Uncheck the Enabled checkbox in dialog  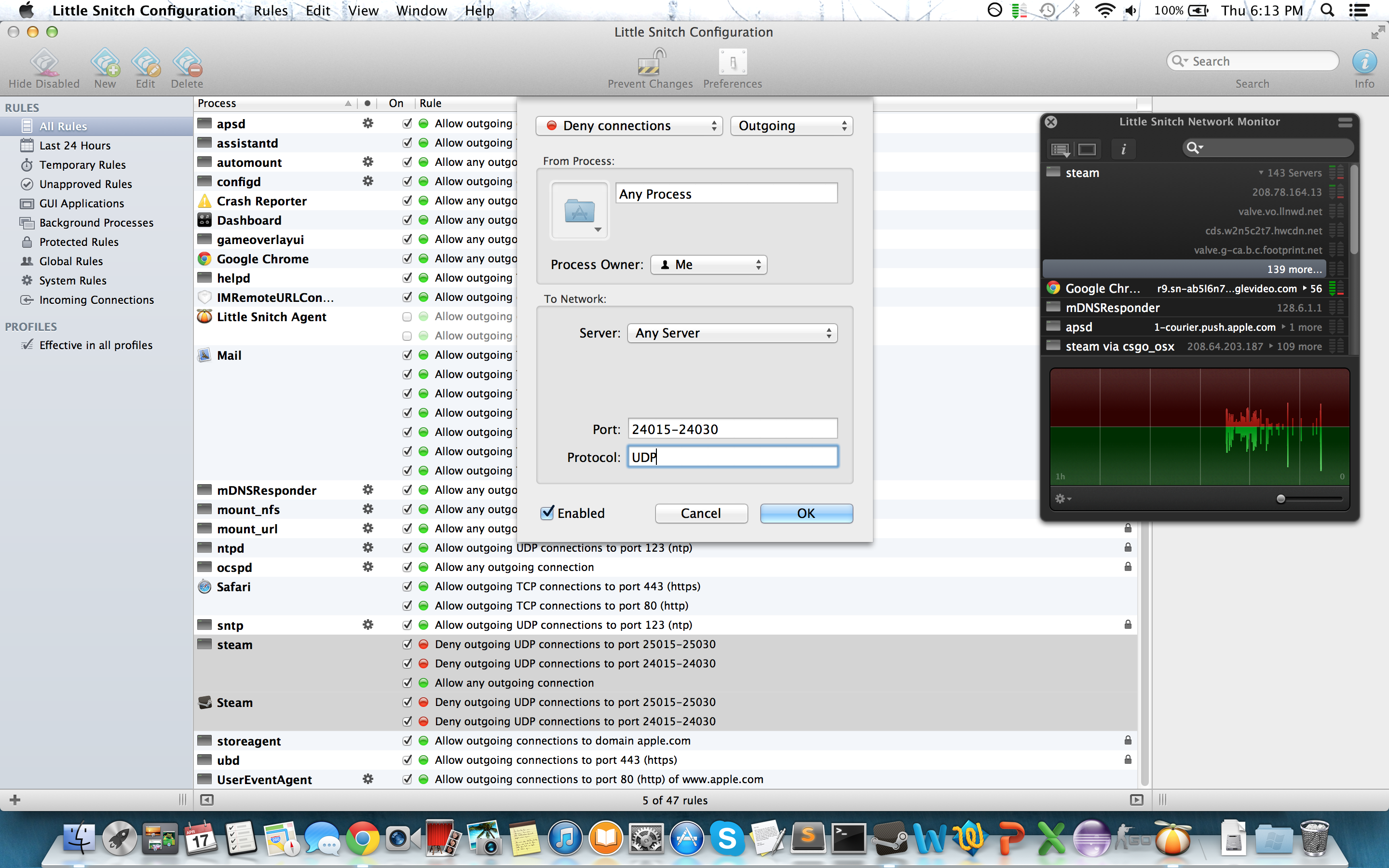pyautogui.click(x=547, y=513)
